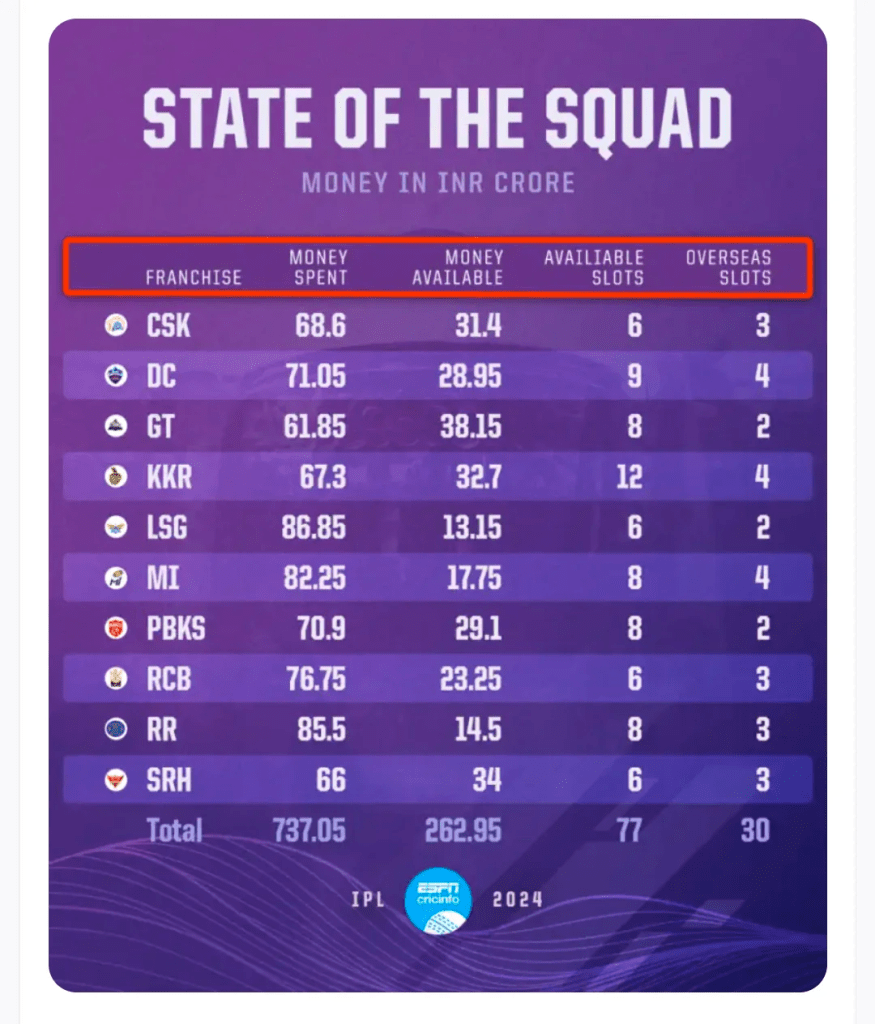Click the CSK team logo icon
Screen dimensions: 875x1024
(116, 325)
